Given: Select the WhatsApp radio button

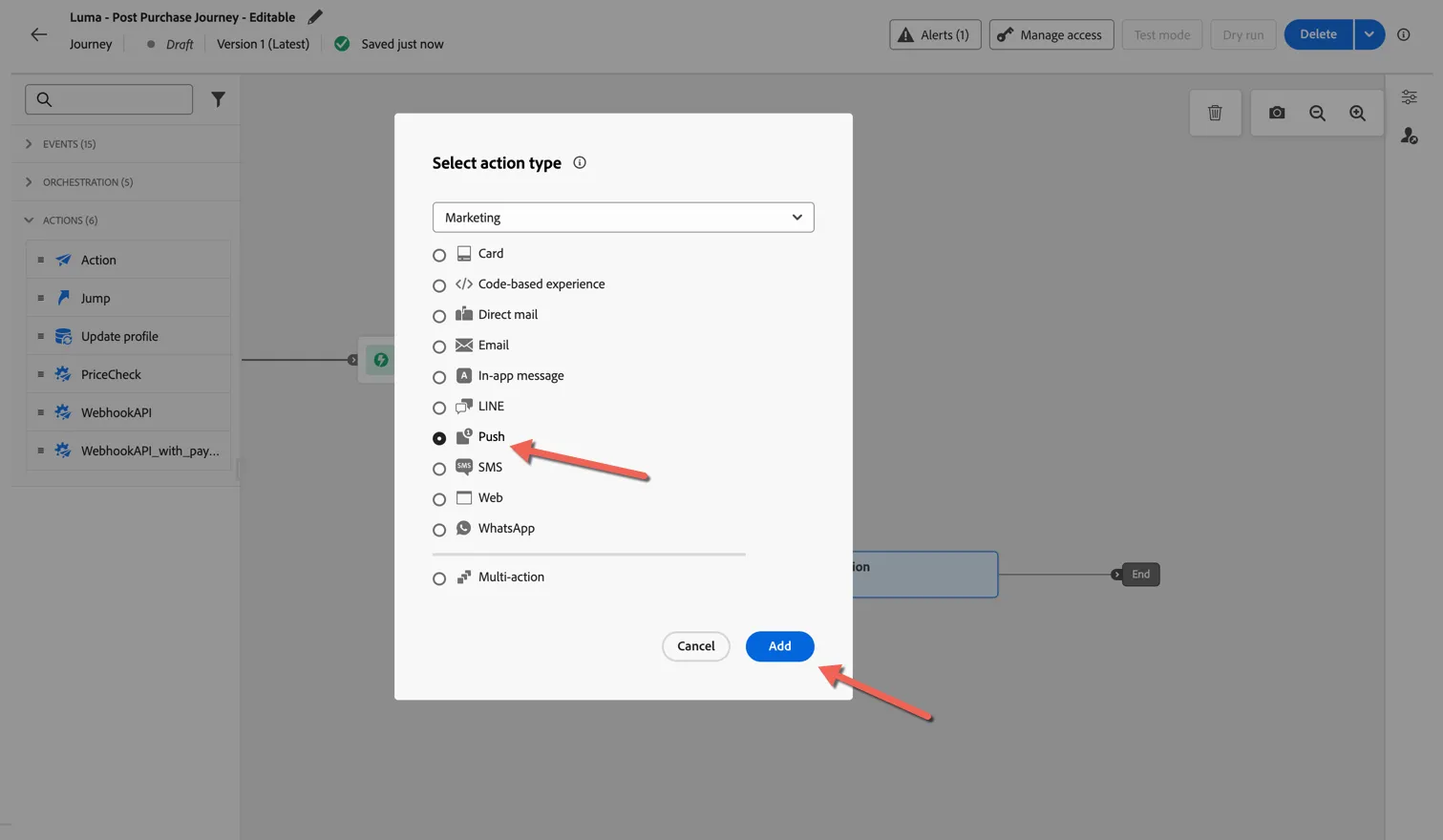Looking at the screenshot, I should pyautogui.click(x=439, y=530).
